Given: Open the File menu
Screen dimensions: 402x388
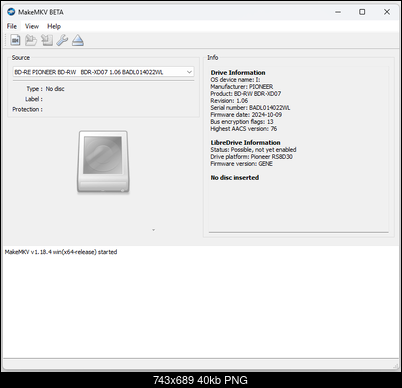Looking at the screenshot, I should coord(12,26).
